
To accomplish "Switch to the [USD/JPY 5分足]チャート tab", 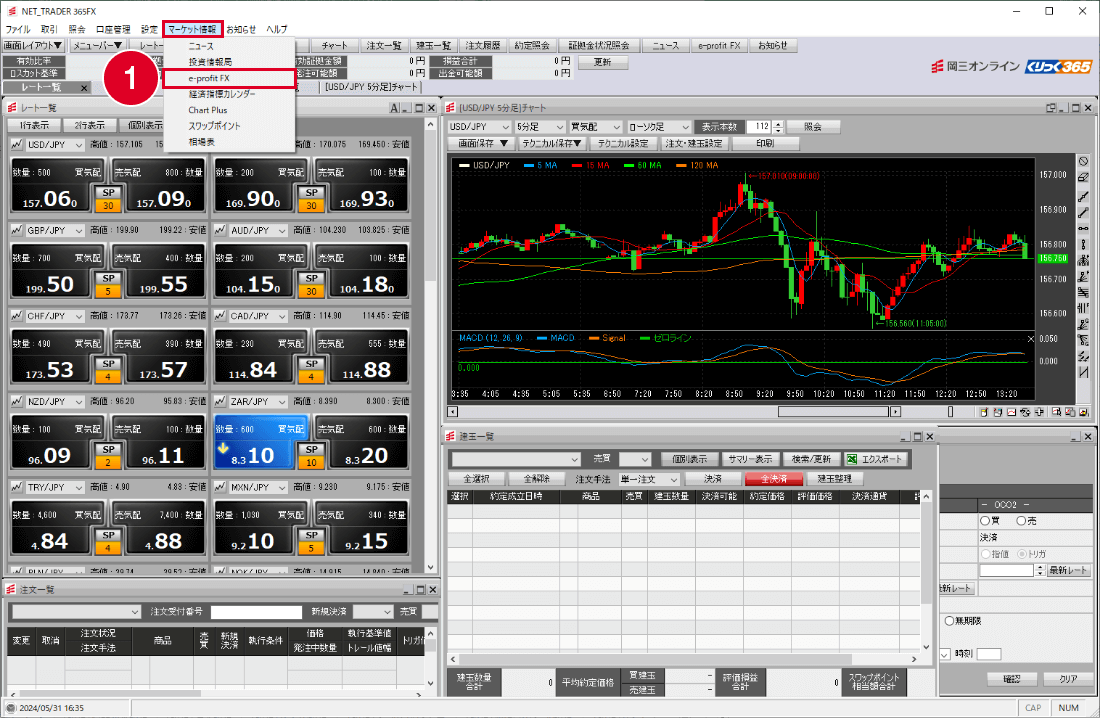I will coord(370,87).
